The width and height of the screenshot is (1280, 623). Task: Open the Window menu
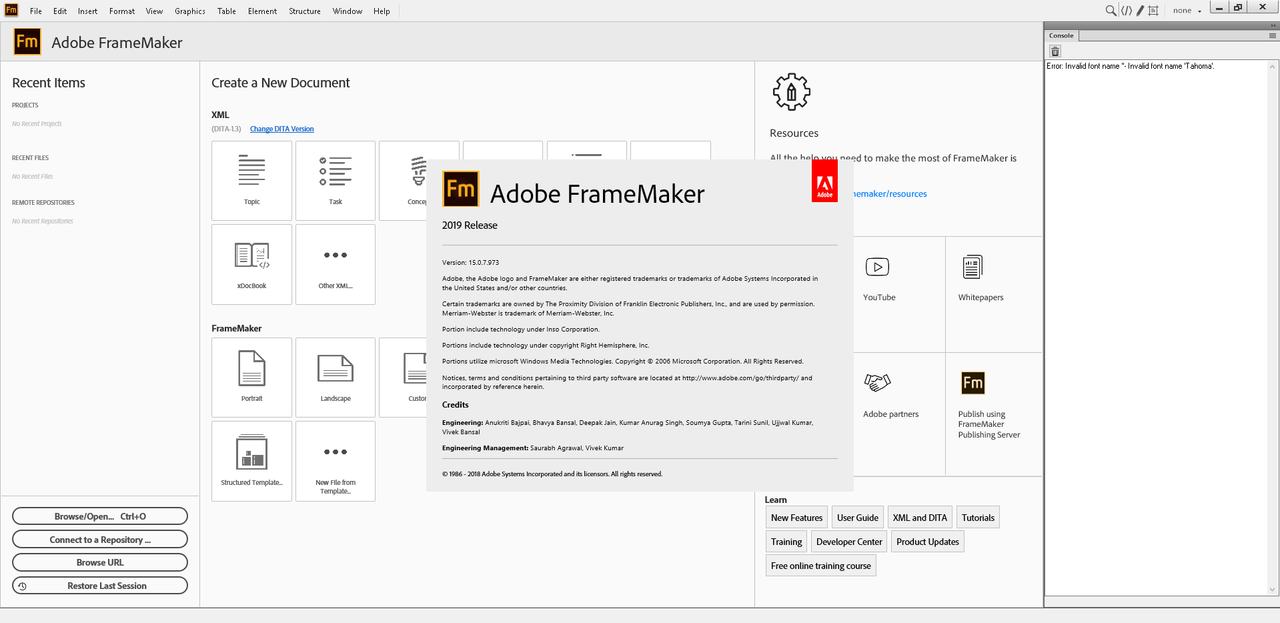click(x=347, y=11)
